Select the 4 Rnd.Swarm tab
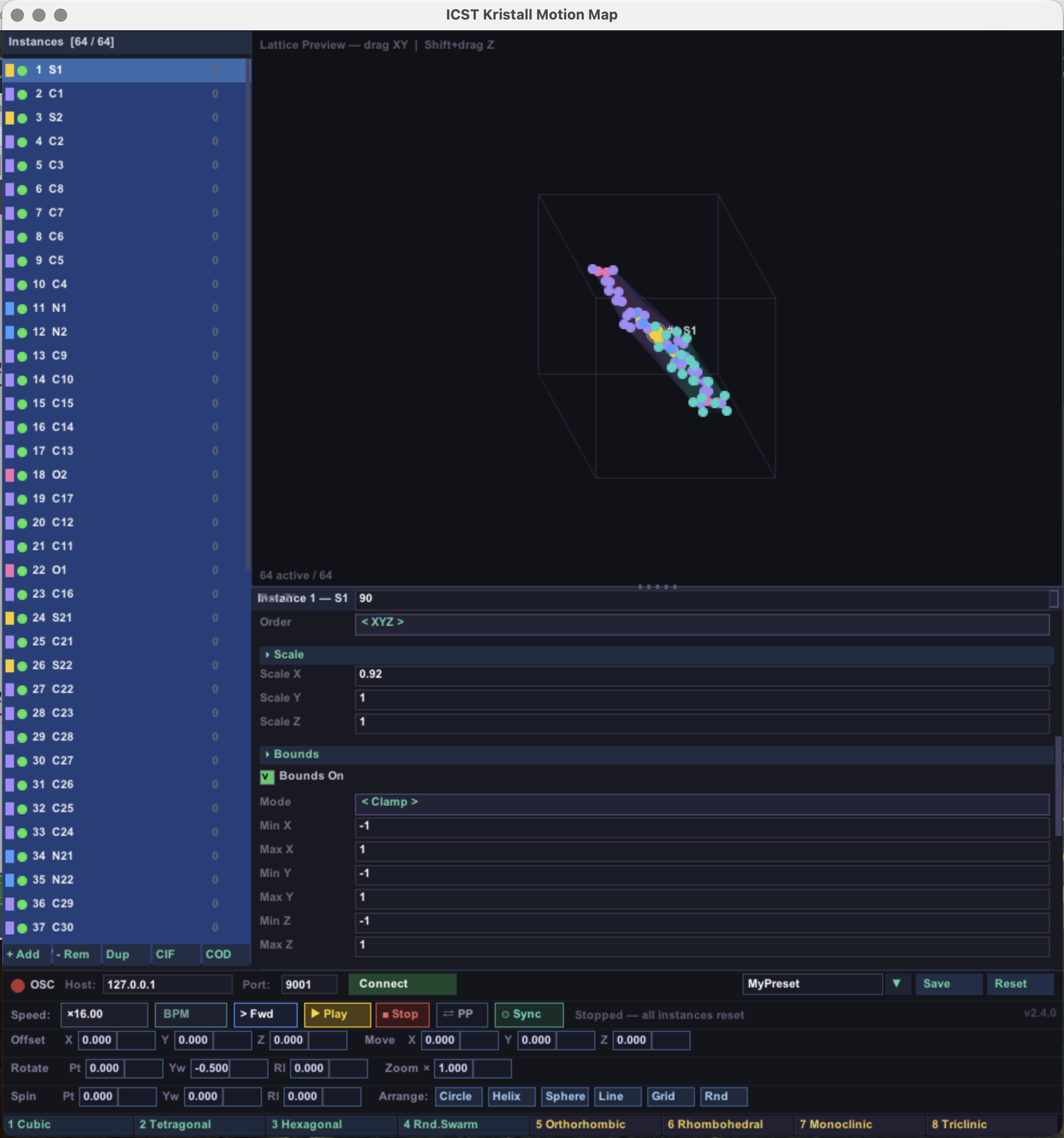 (x=464, y=1125)
